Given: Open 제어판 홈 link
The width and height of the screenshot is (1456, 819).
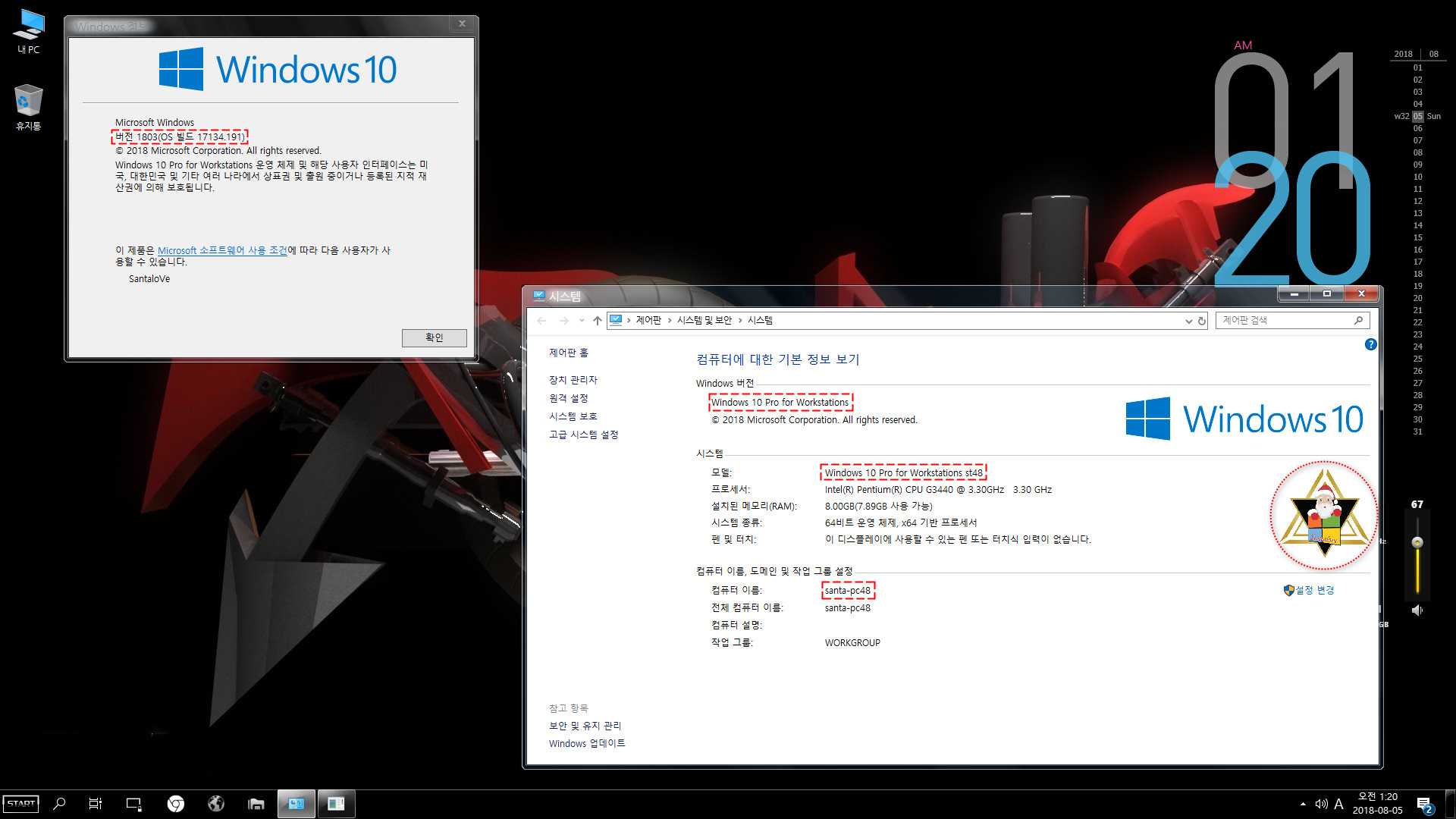Looking at the screenshot, I should click(x=569, y=353).
